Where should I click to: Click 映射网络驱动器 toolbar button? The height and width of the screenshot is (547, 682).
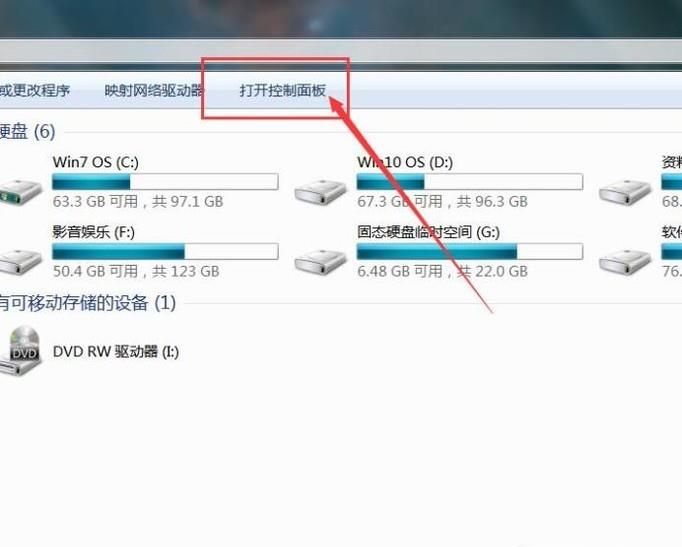click(154, 90)
